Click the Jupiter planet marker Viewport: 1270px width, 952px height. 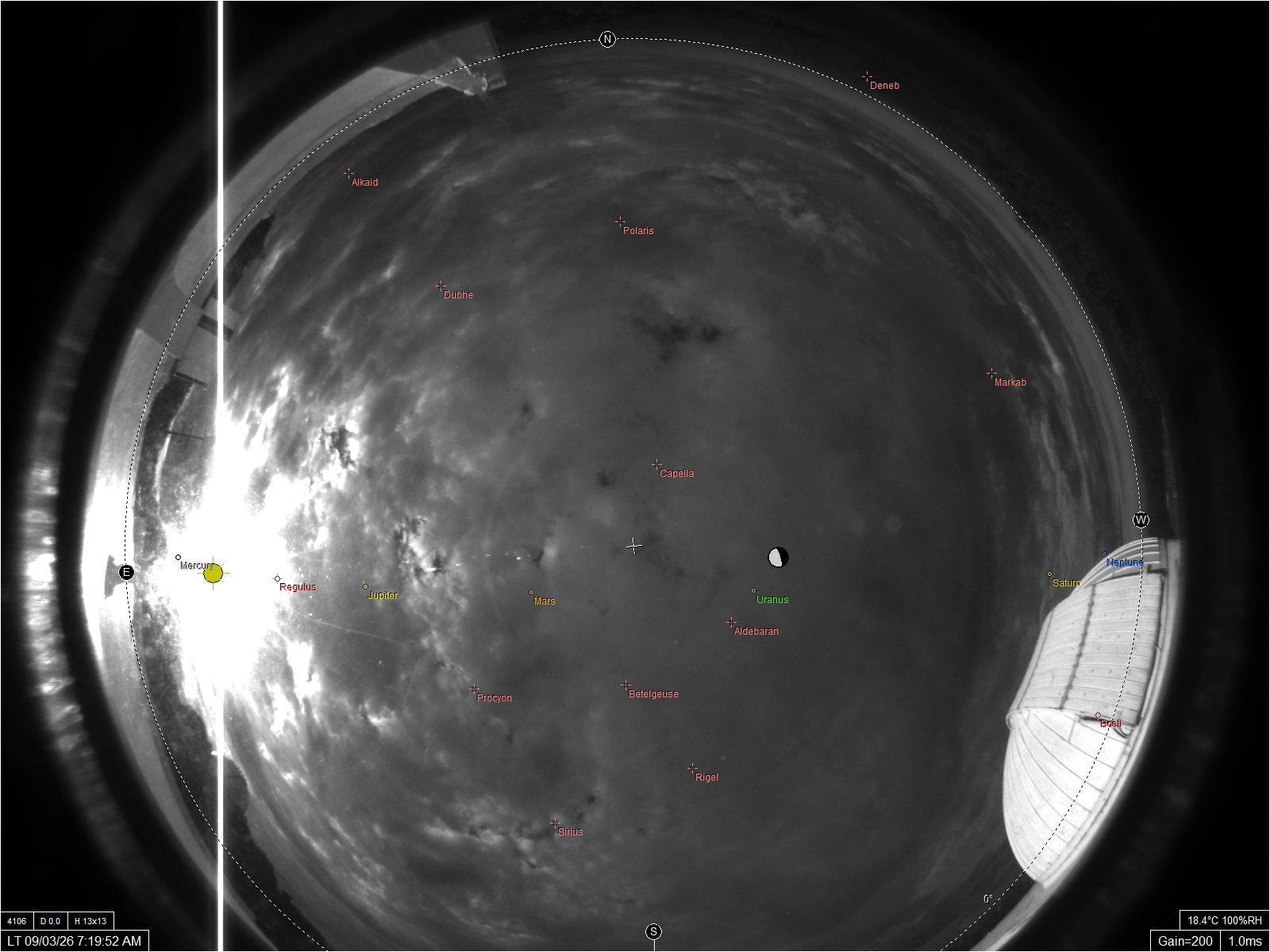coord(365,587)
